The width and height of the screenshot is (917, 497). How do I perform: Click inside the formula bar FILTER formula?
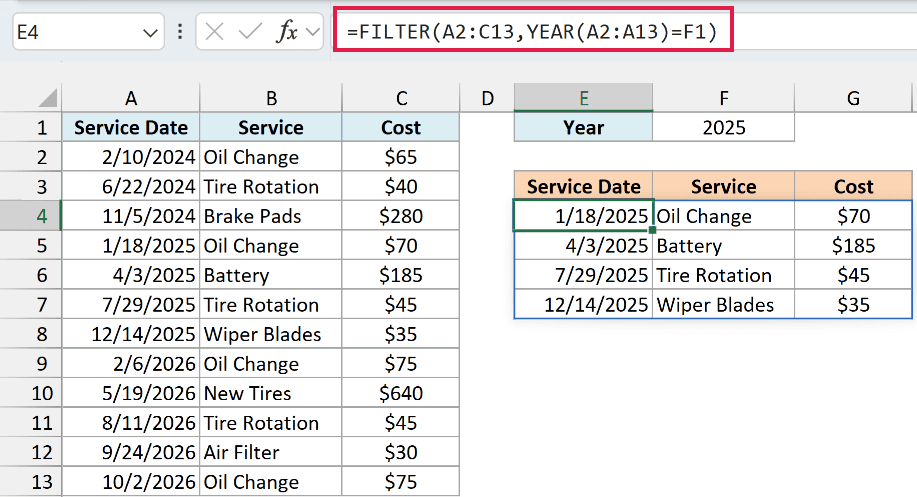pos(532,31)
